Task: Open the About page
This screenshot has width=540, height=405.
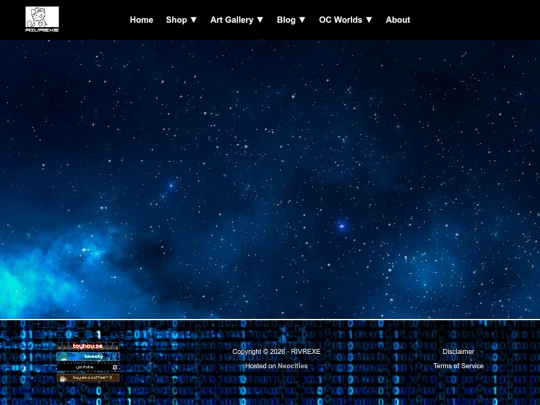Action: coord(398,20)
